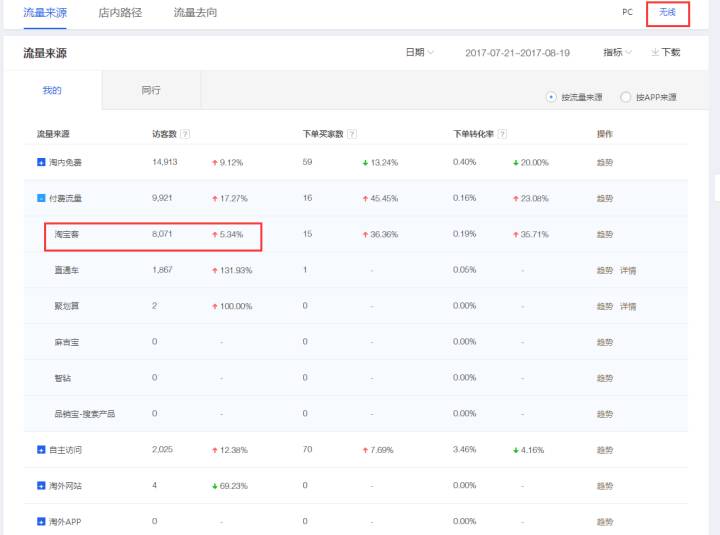Click the 品销宝-搜索产品 source name
The image size is (720, 535).
click(84, 414)
